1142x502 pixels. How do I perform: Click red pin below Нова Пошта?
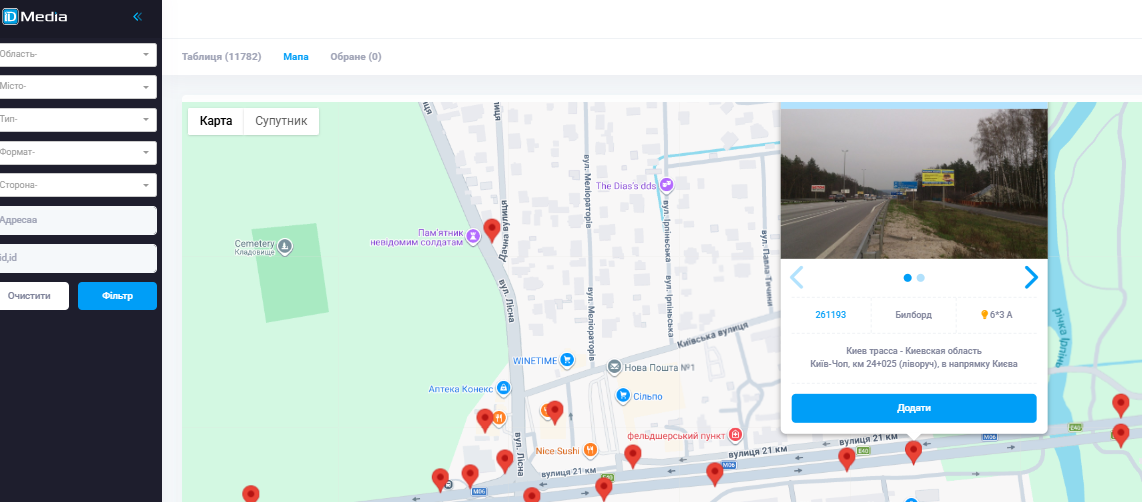tap(633, 457)
